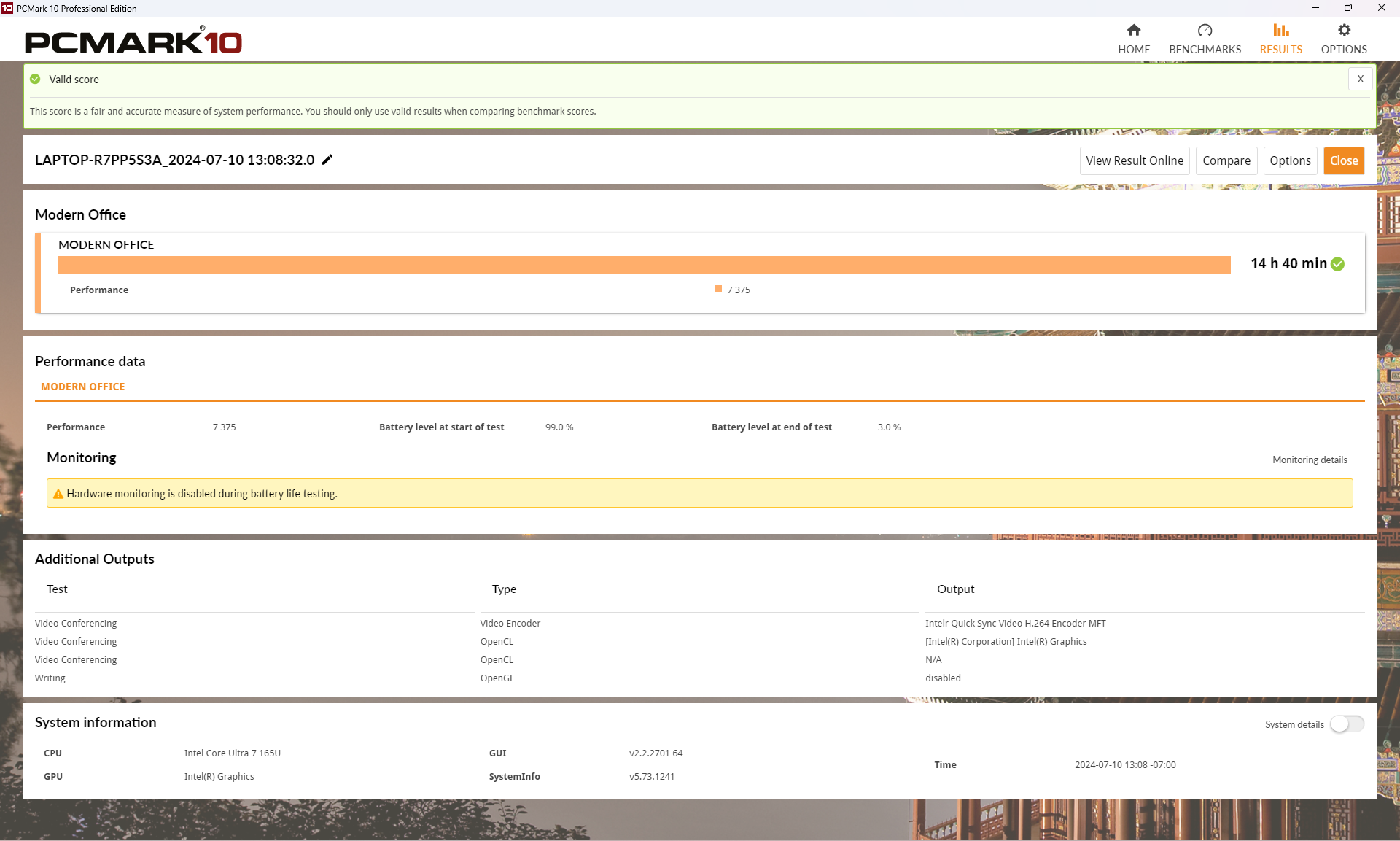This screenshot has height=841, width=1400.
Task: Click the Intelr Quick Sync Video H.264 output
Action: click(1015, 623)
